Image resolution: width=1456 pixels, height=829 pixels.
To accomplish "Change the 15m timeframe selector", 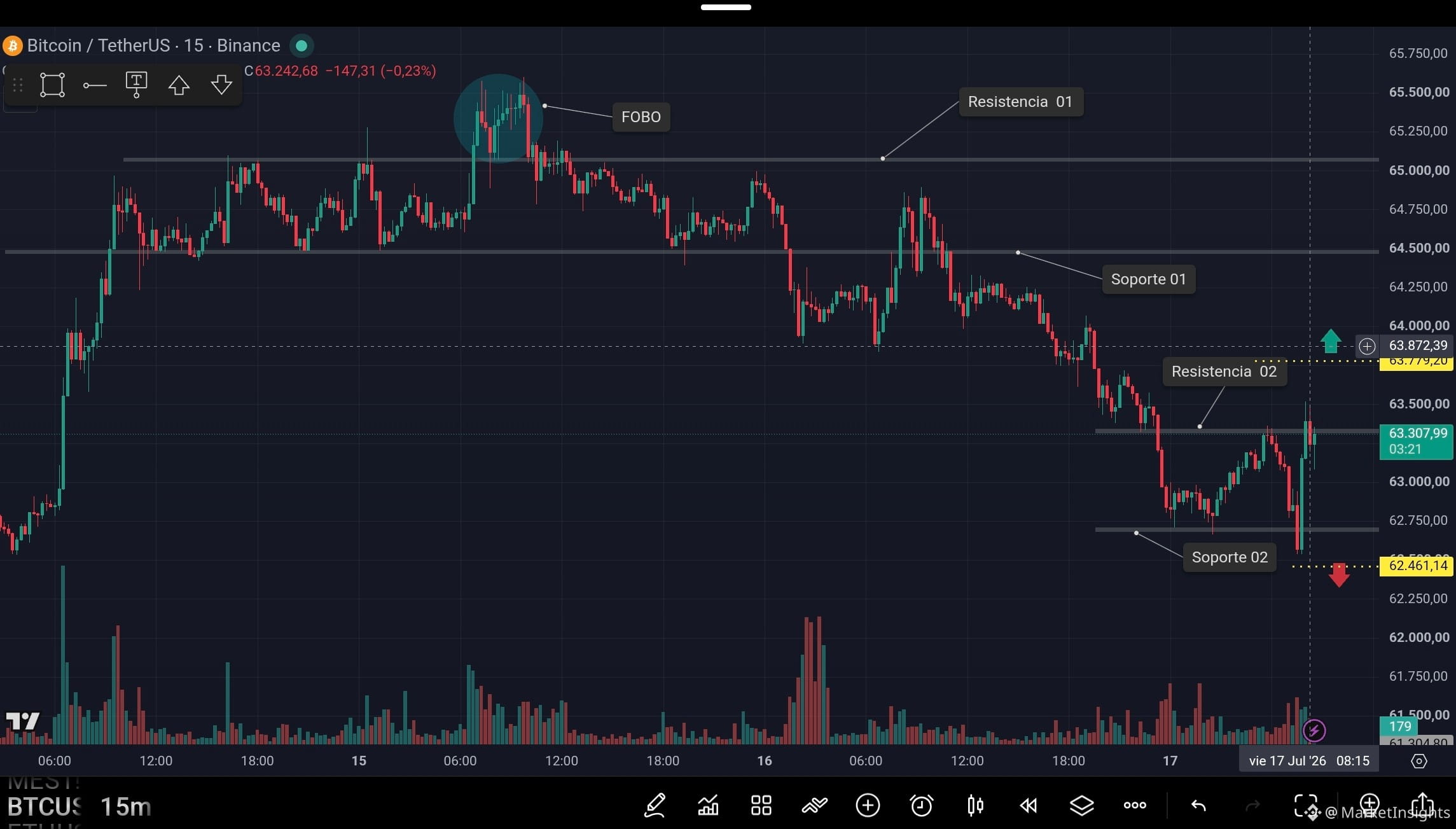I will tap(125, 807).
